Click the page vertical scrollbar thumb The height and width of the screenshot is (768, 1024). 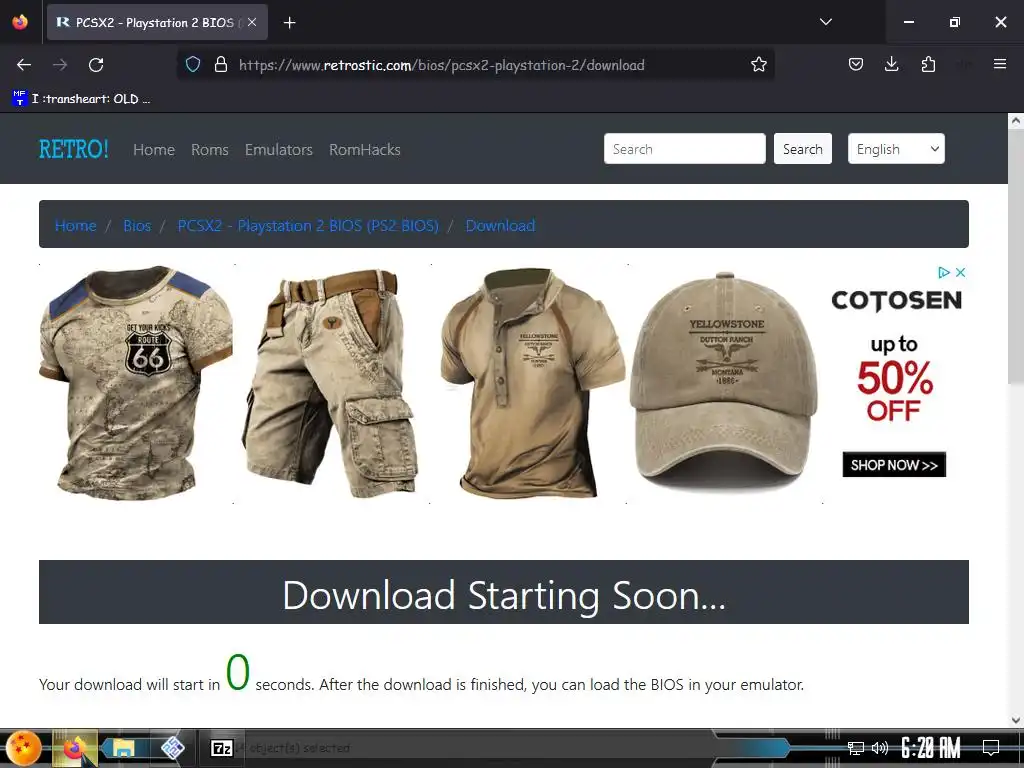coord(1016,255)
